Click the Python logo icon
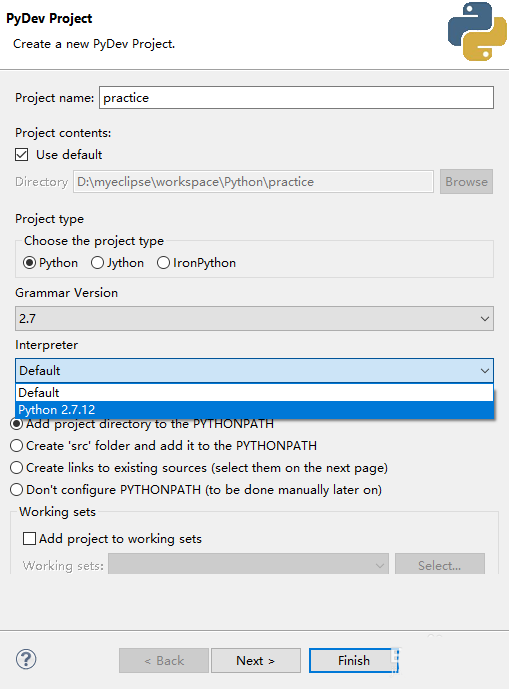Viewport: 509px width, 689px height. pos(477,31)
